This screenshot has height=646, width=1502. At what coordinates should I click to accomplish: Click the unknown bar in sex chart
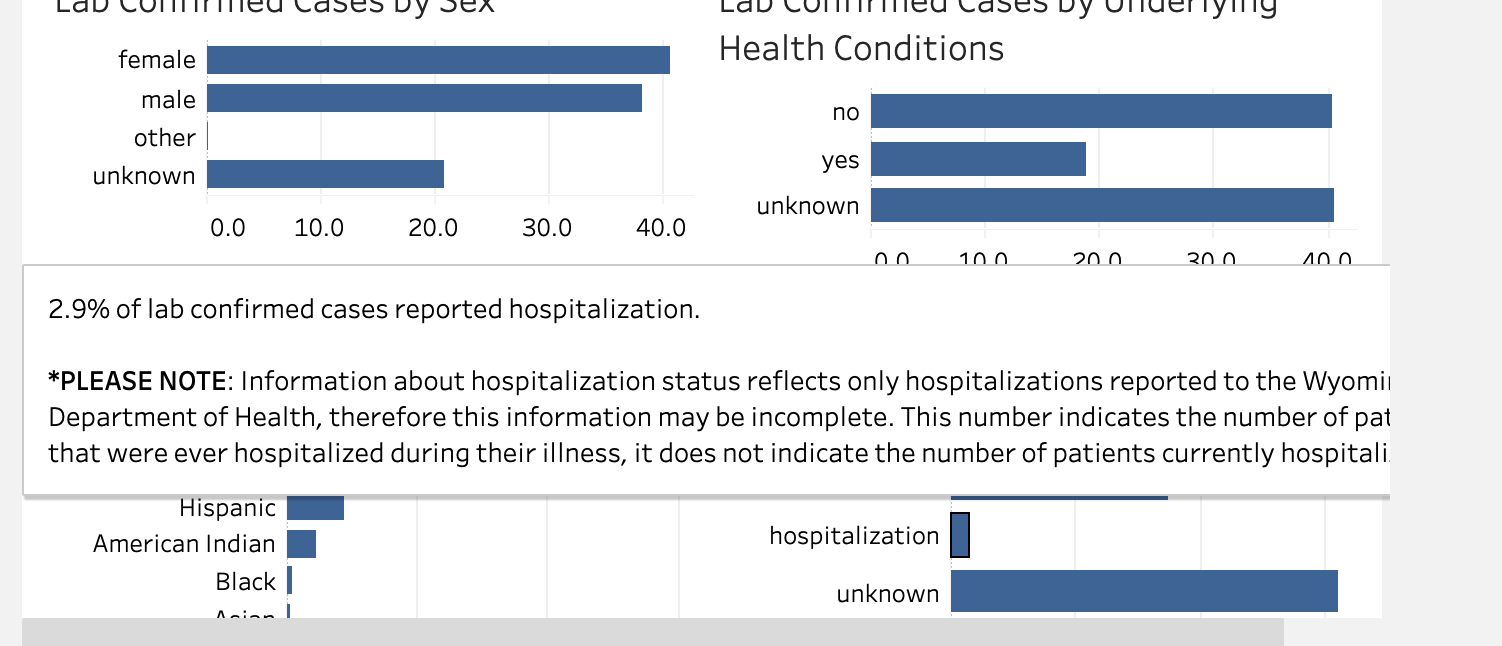click(x=325, y=174)
